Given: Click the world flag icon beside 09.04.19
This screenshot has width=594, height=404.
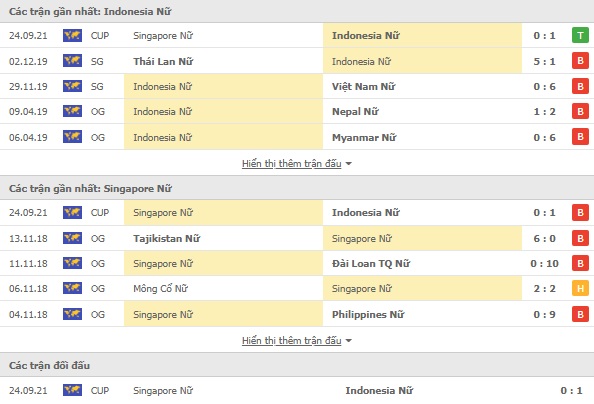Looking at the screenshot, I should tap(72, 111).
